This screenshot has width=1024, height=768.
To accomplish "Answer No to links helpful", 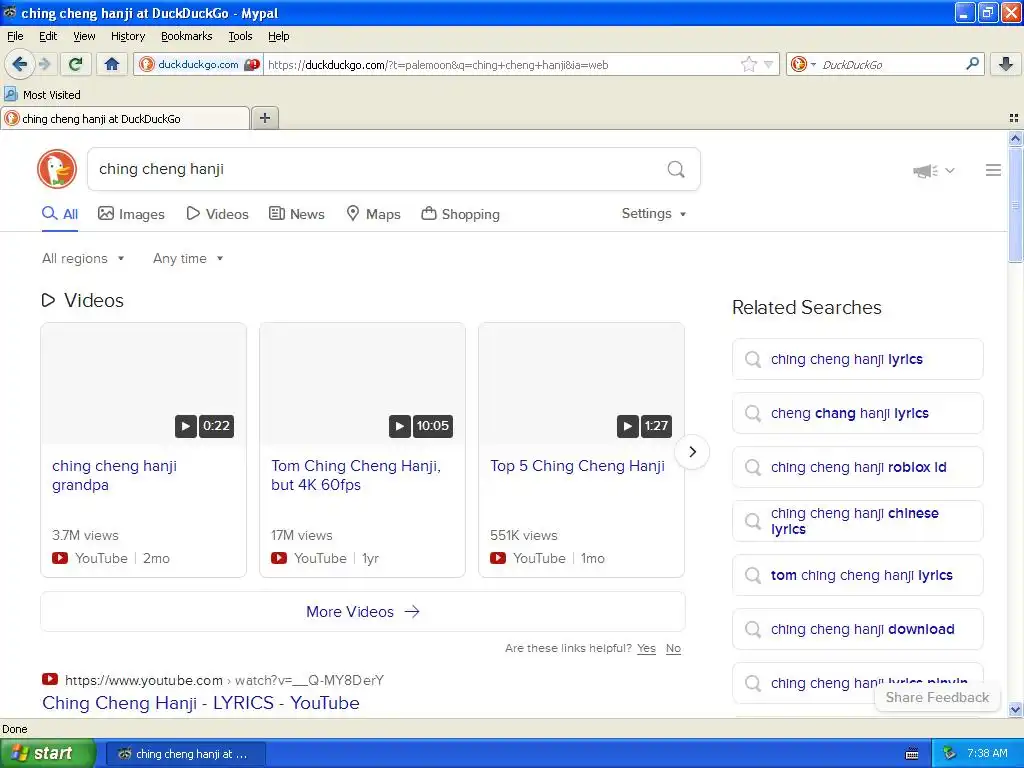I will click(x=673, y=648).
